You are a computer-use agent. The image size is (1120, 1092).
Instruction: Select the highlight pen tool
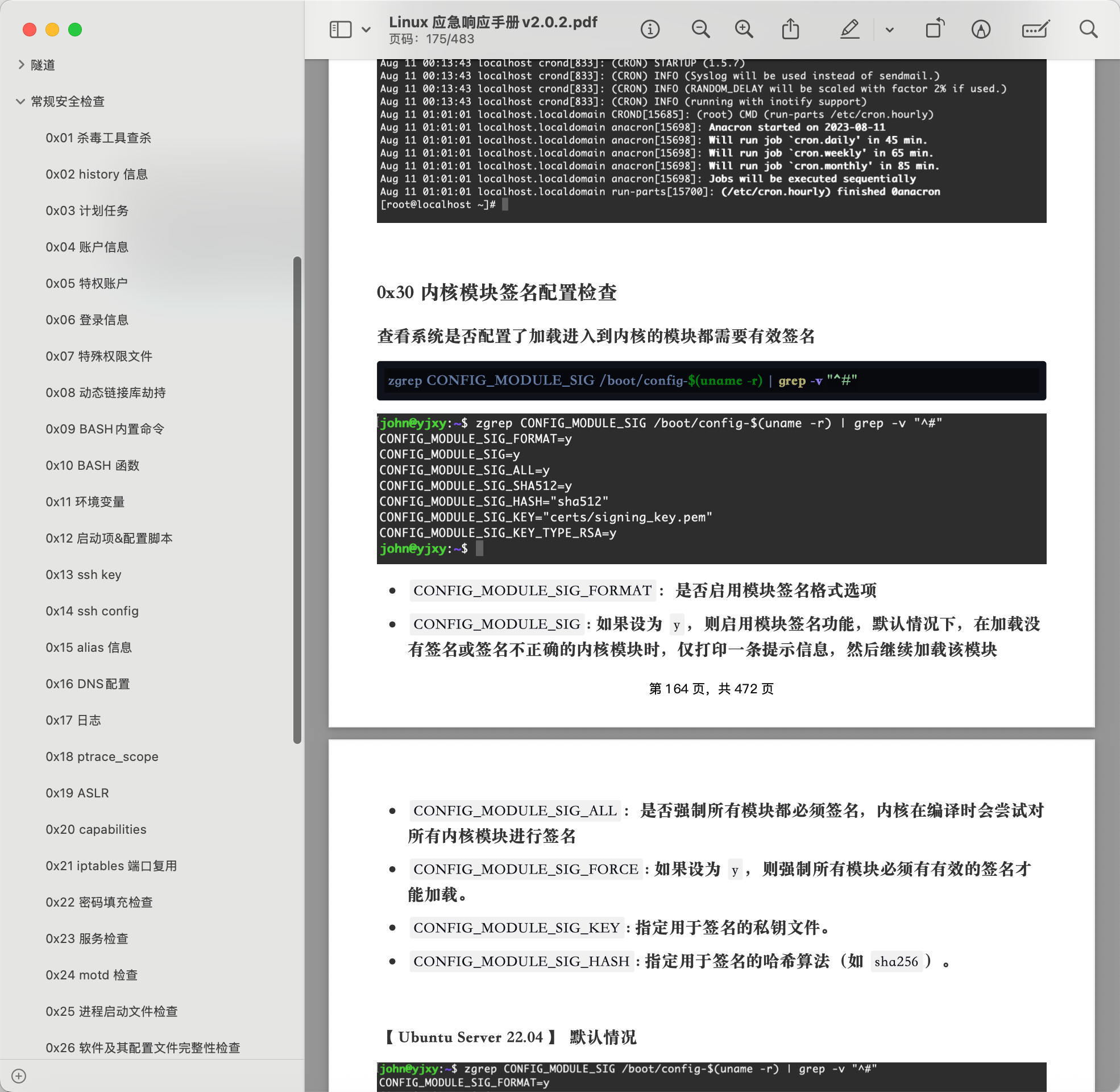(849, 29)
